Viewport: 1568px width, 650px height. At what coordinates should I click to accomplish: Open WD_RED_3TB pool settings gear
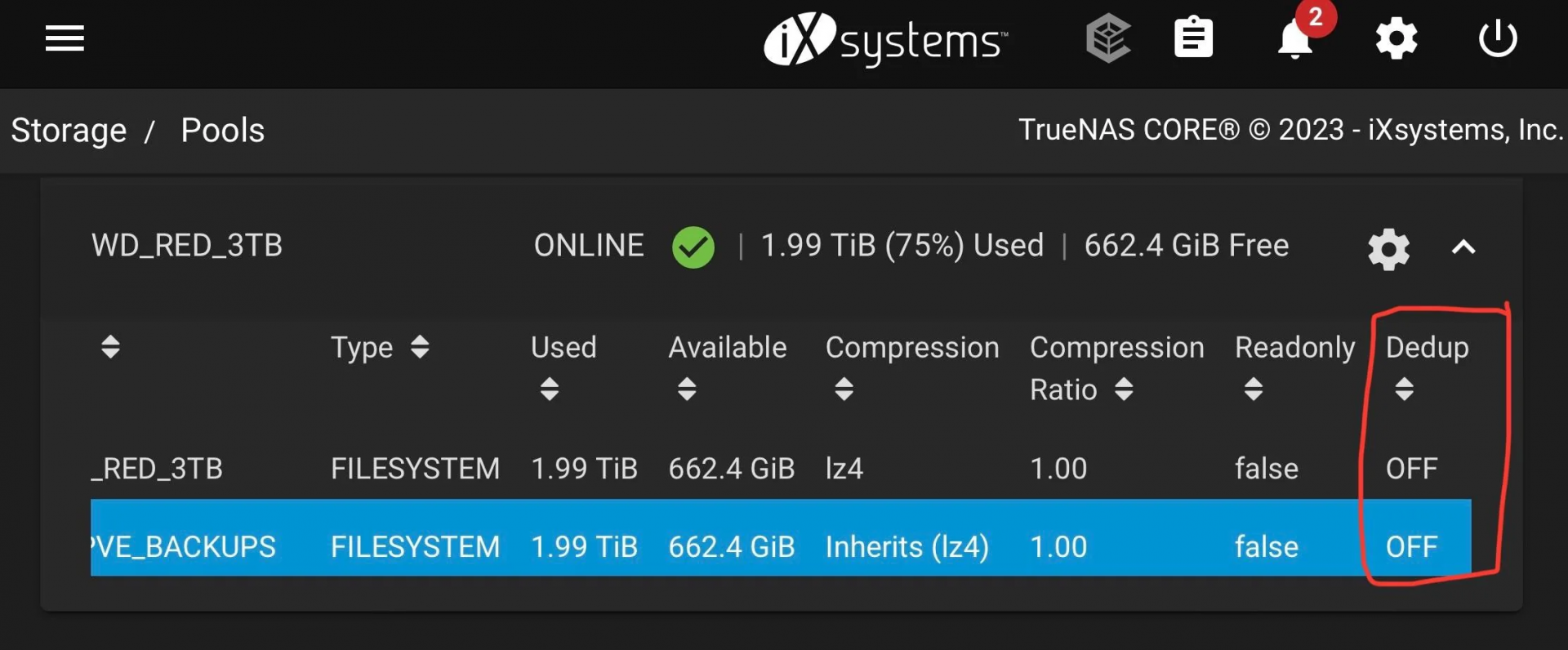(x=1388, y=248)
